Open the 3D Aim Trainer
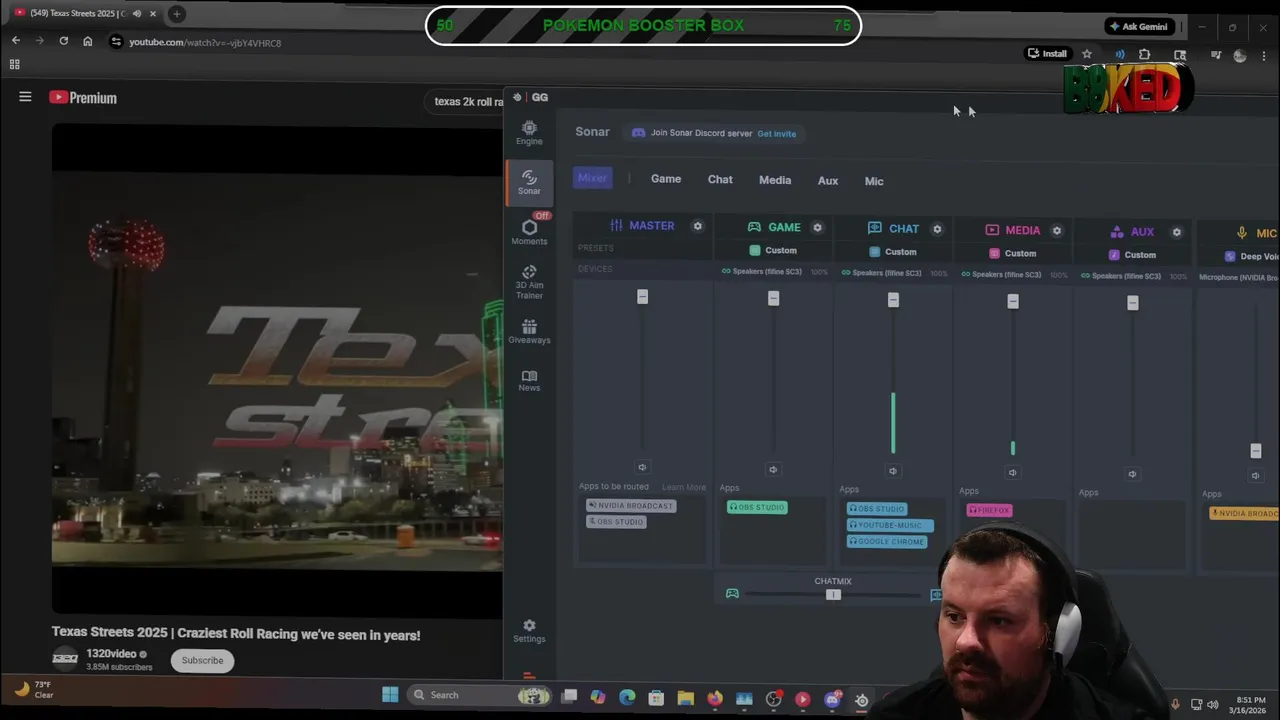Screen dimensions: 1280x720 tap(529, 282)
